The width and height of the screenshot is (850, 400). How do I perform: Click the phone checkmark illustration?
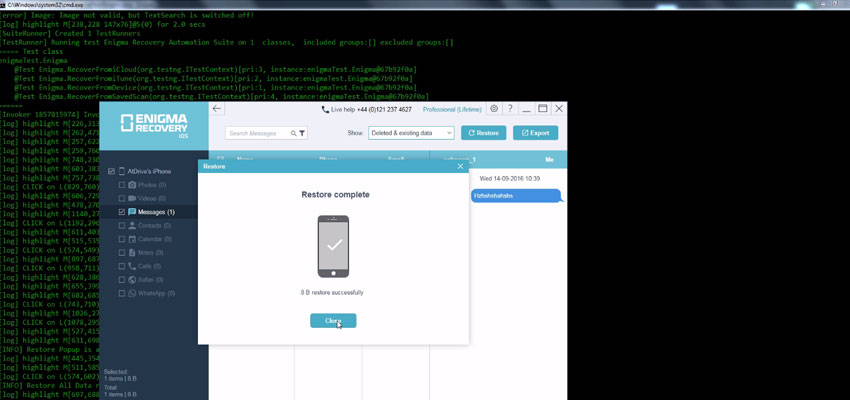pyautogui.click(x=333, y=246)
